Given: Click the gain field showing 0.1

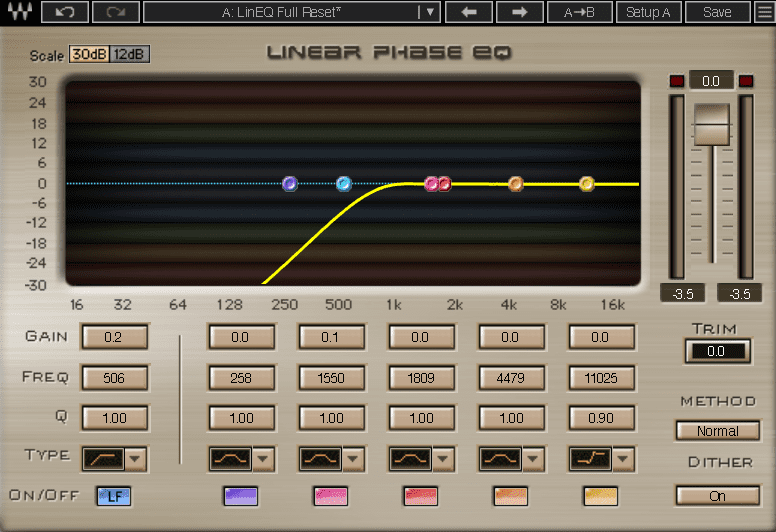Looking at the screenshot, I should 331,337.
